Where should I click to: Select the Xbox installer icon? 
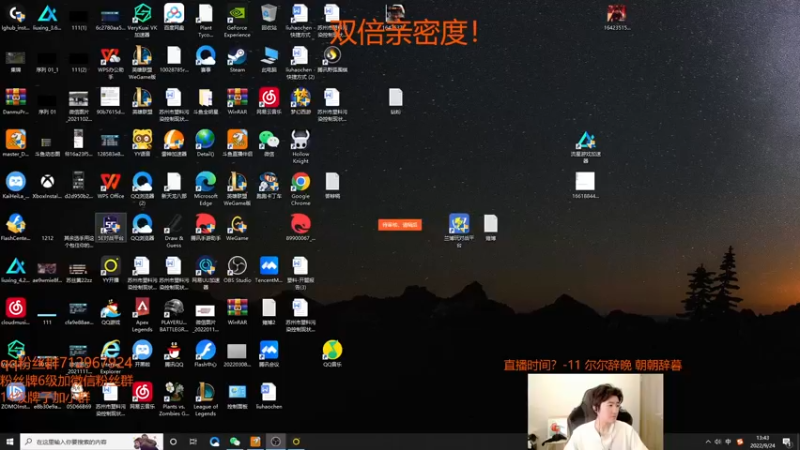(x=47, y=185)
